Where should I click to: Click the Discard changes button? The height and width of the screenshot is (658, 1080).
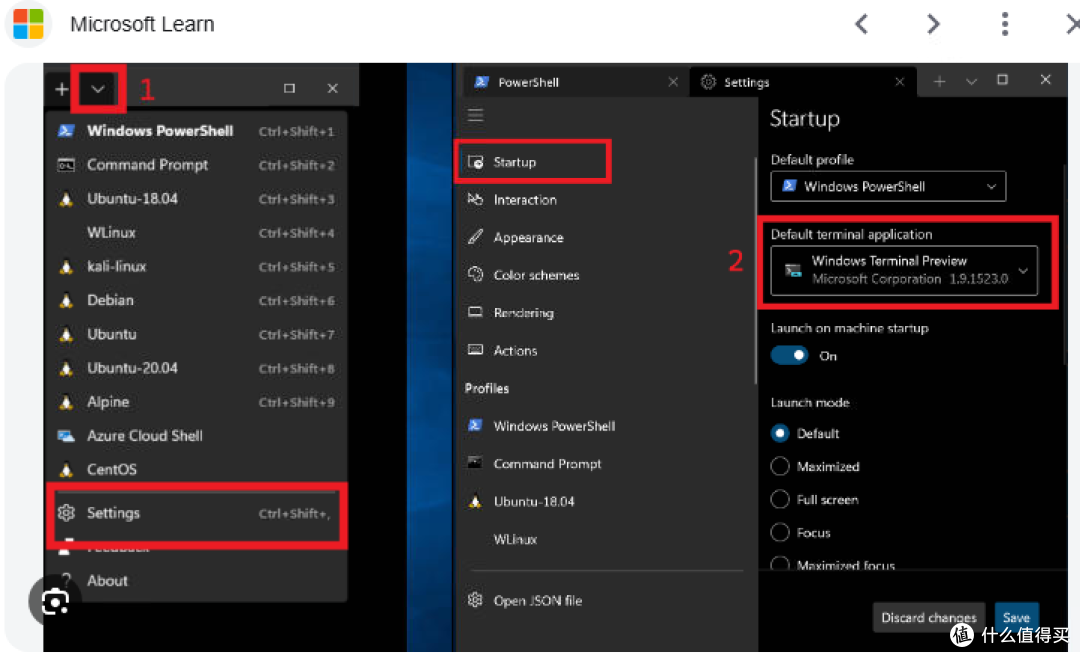tap(928, 617)
